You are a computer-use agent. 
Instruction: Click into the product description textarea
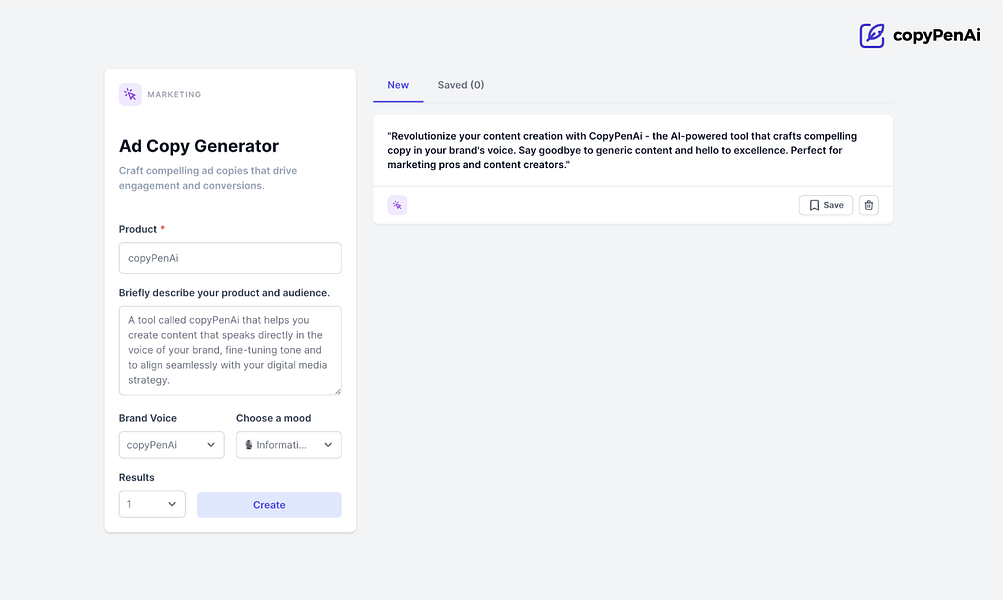230,350
